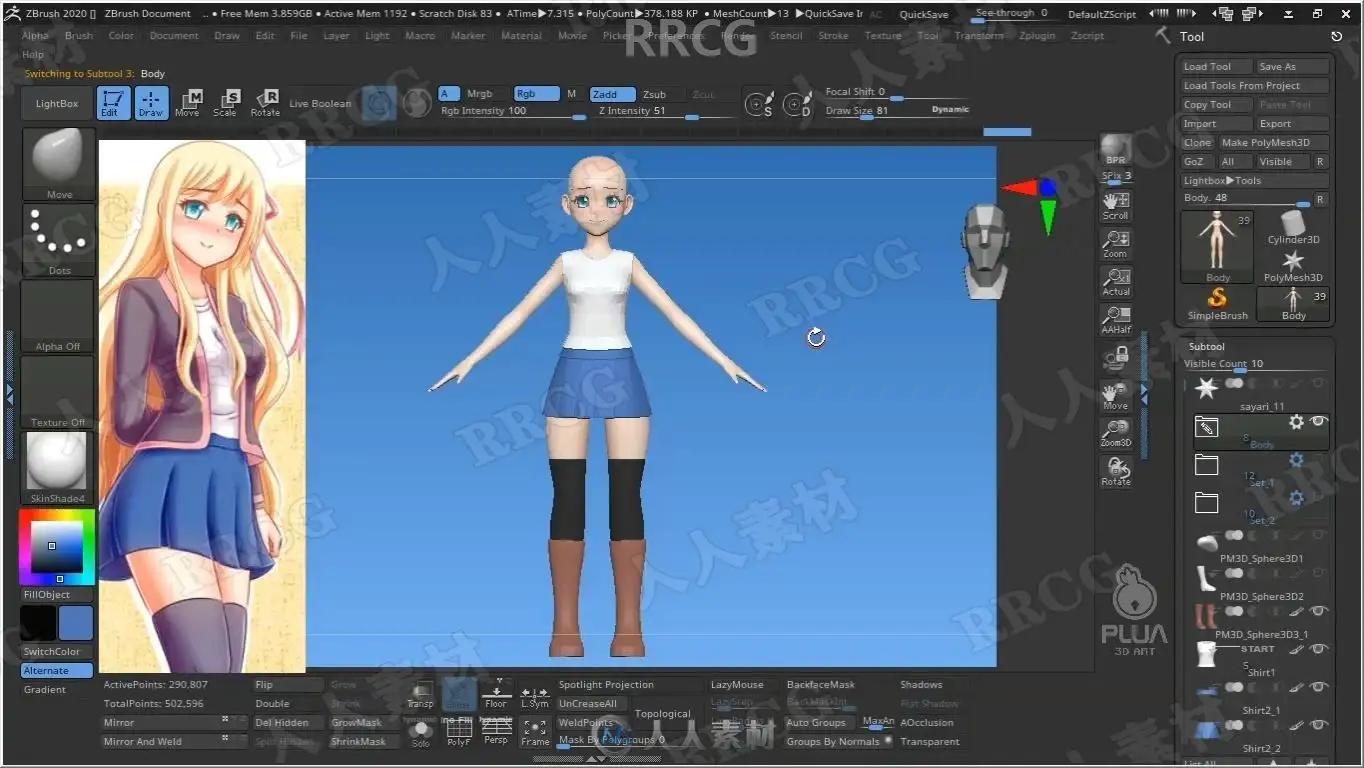Expand the Set_2 subtool folder
This screenshot has height=768, width=1364.
(1207, 501)
